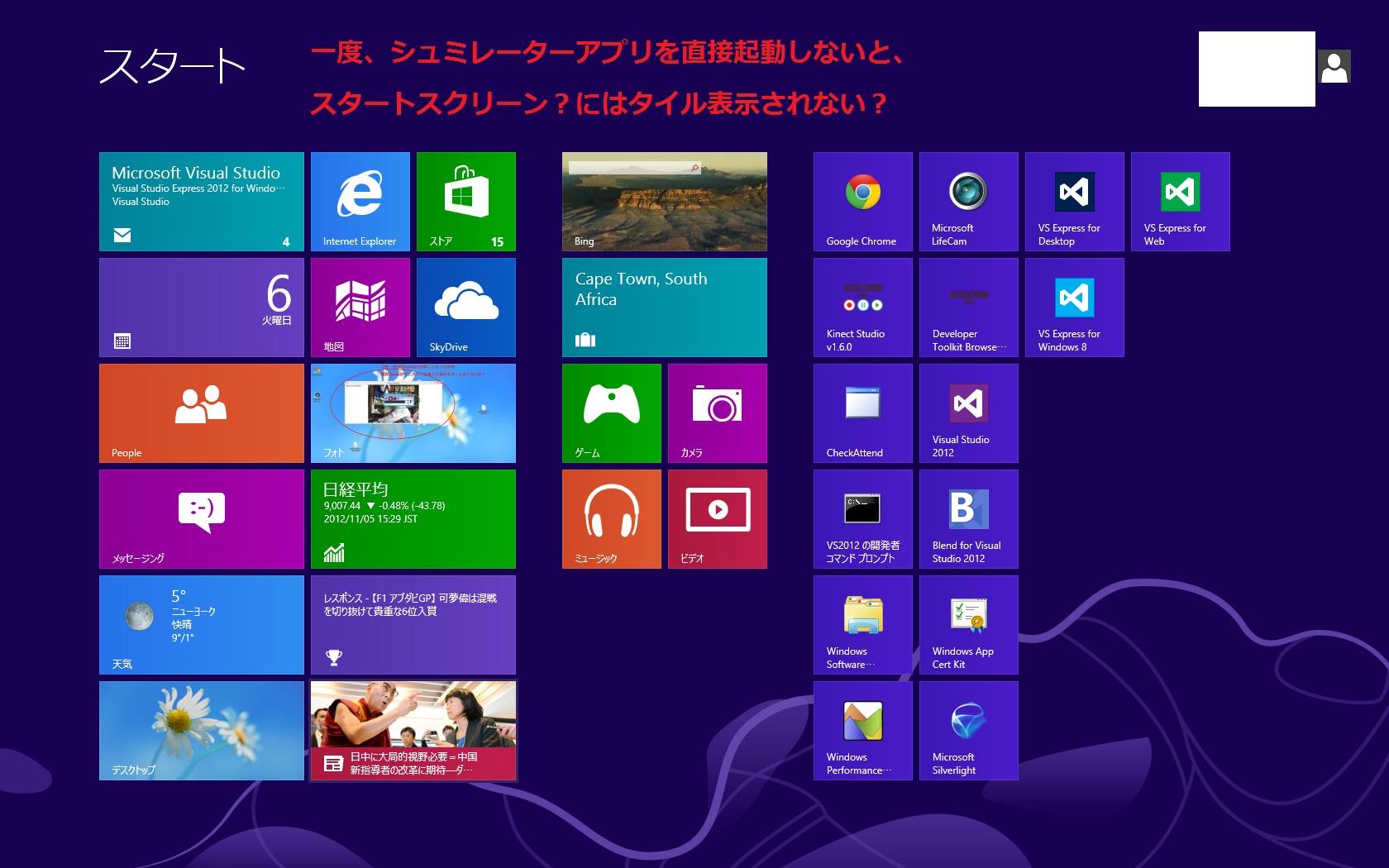Viewport: 1389px width, 868px height.
Task: Open the Windows Performance tile
Action: pos(863,731)
